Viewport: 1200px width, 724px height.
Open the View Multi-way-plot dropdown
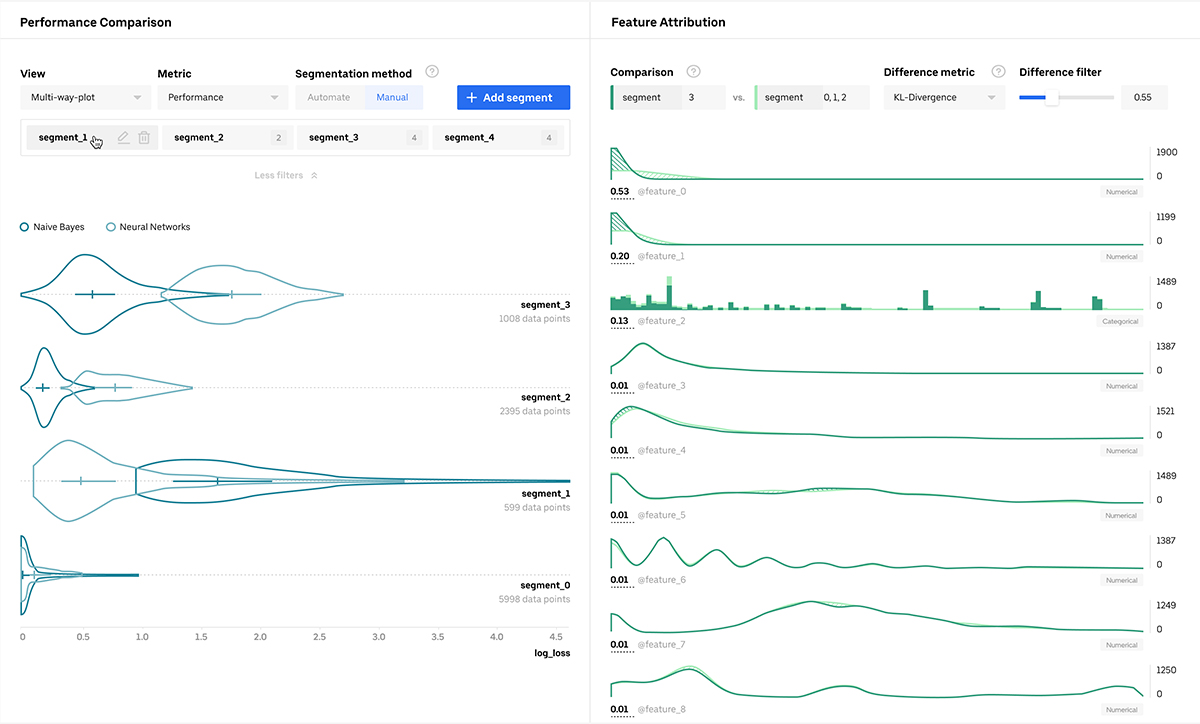click(x=85, y=97)
